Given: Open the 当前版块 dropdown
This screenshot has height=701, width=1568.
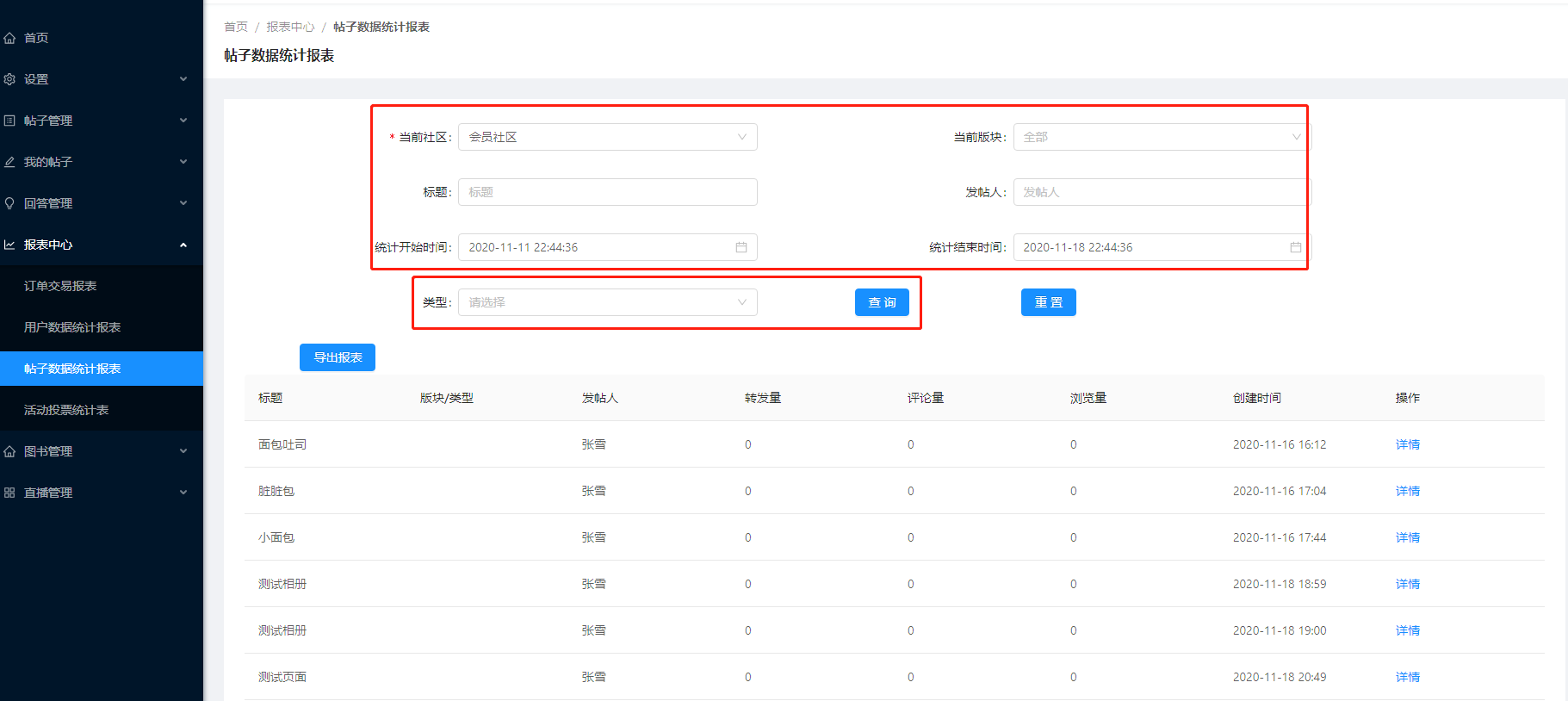Looking at the screenshot, I should point(1162,137).
